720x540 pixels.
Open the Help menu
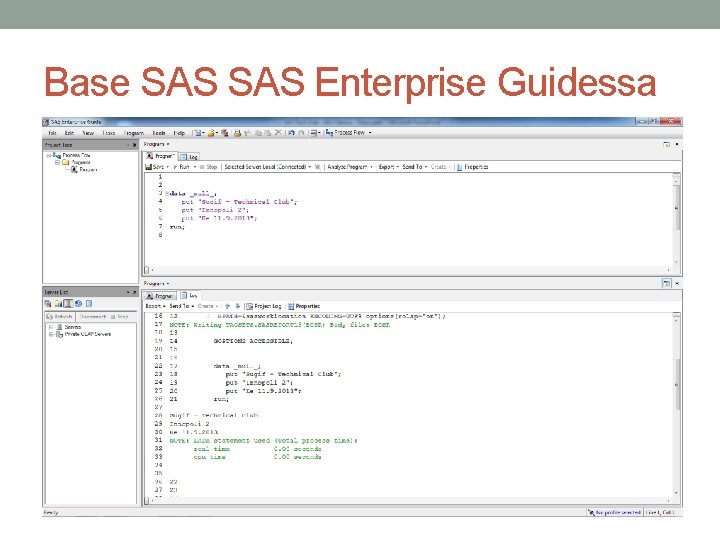[179, 133]
